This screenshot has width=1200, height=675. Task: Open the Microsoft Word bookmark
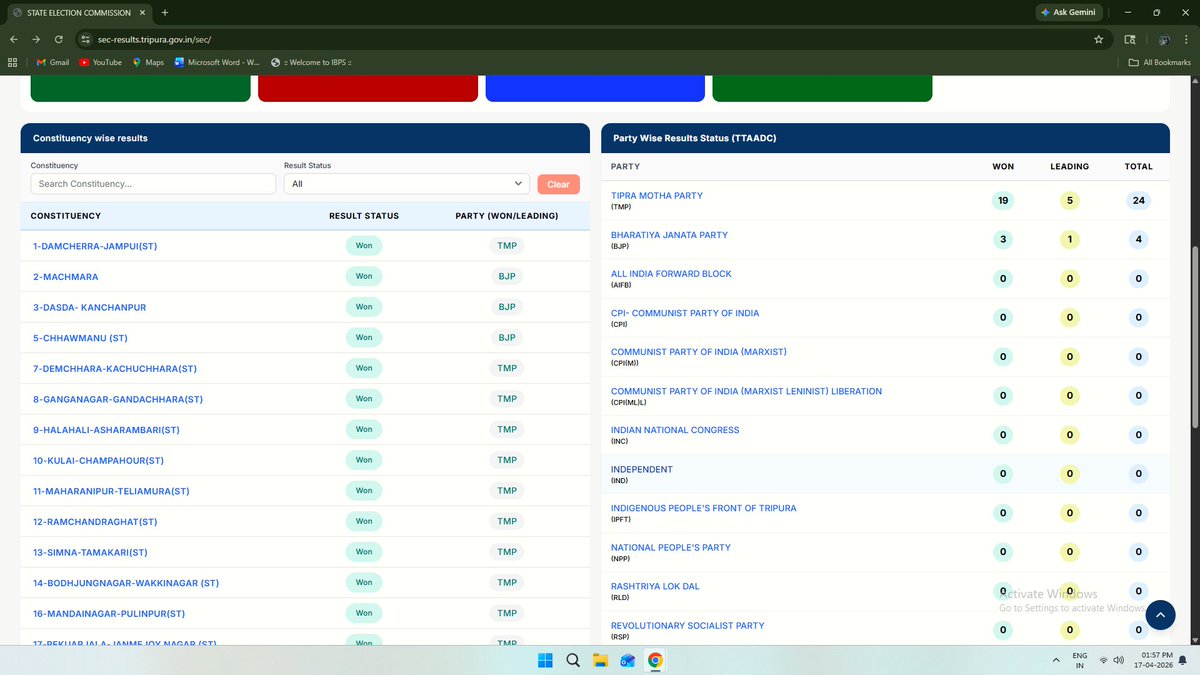point(216,62)
